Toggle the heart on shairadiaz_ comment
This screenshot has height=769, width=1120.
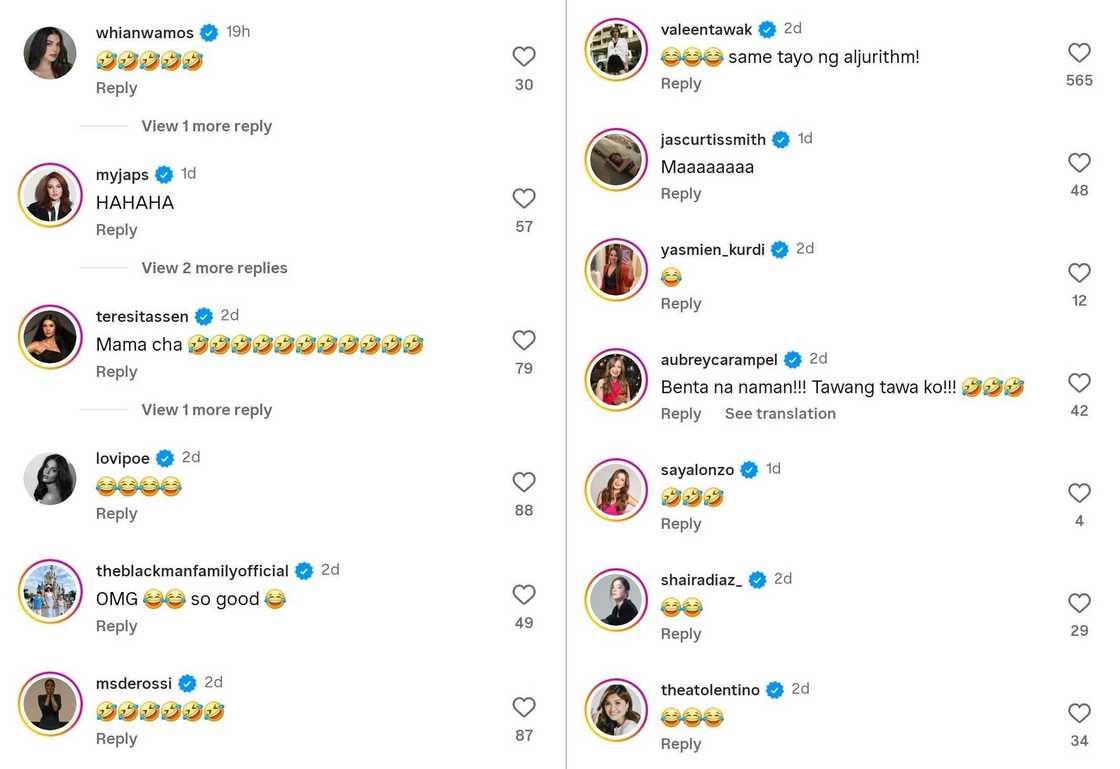[x=1079, y=603]
